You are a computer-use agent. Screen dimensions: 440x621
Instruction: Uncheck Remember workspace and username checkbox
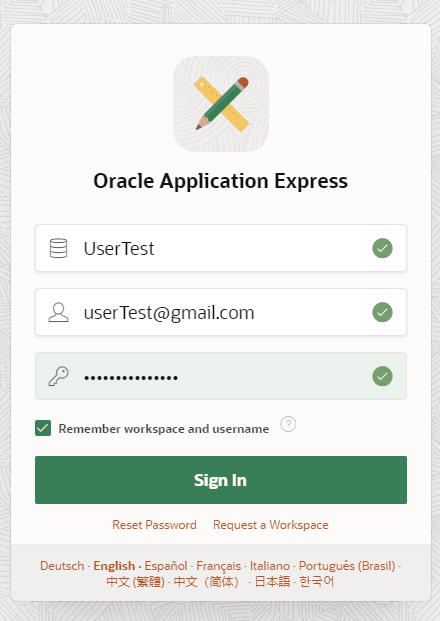(43, 428)
